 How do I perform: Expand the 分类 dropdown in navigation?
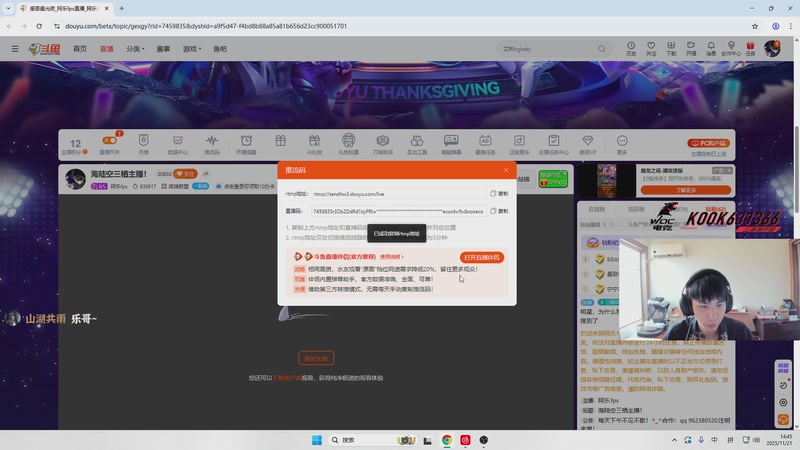(135, 49)
